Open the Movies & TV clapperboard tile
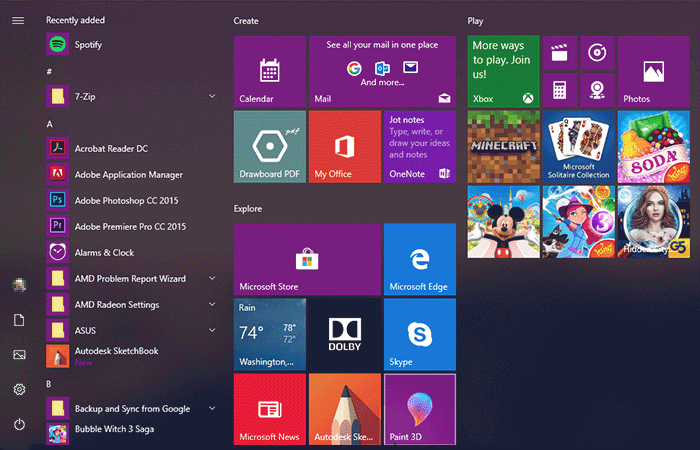Screen dimensions: 700x450 (x=560, y=53)
